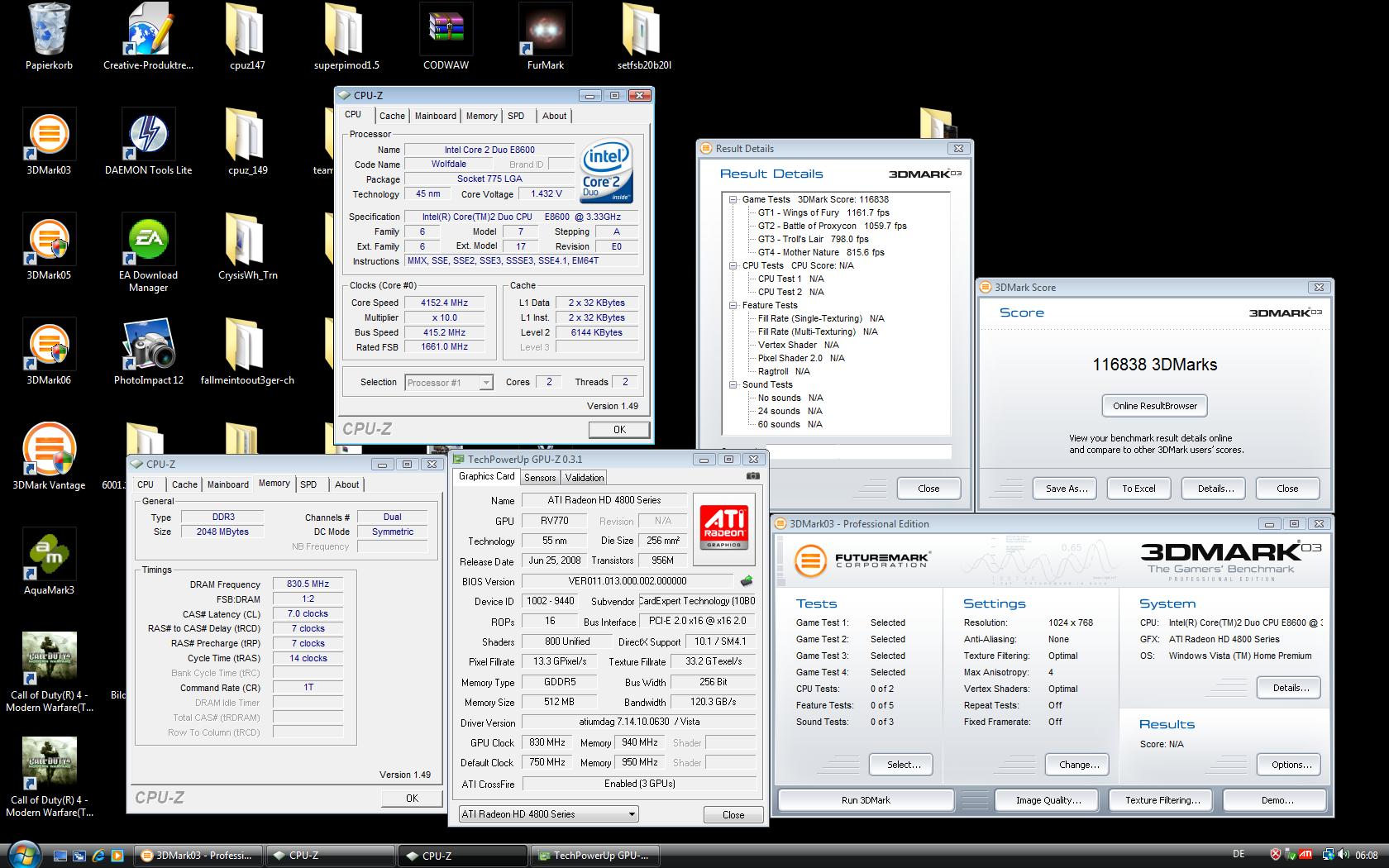This screenshot has width=1389, height=868.
Task: Launch DAEMON Tools Lite shortcut
Action: pyautogui.click(x=148, y=141)
